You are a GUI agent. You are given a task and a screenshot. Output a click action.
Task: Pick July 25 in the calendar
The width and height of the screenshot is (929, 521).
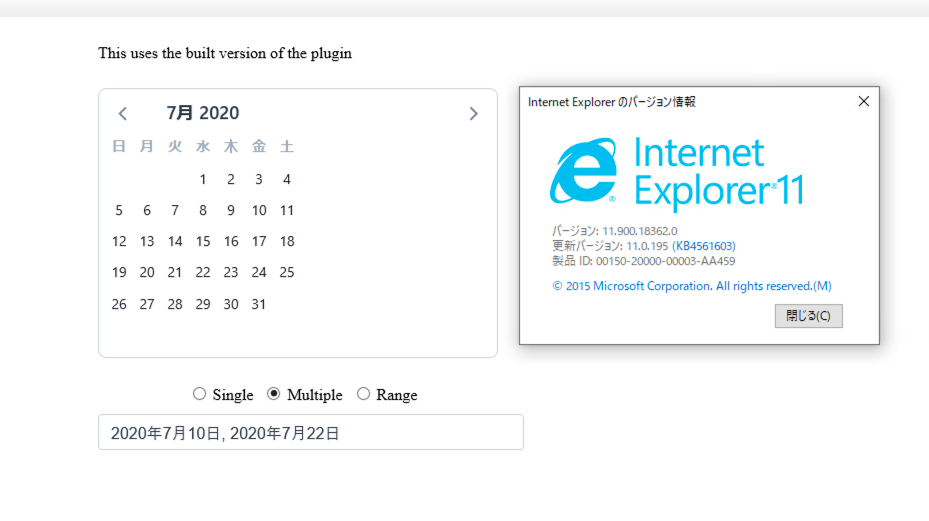click(x=287, y=272)
